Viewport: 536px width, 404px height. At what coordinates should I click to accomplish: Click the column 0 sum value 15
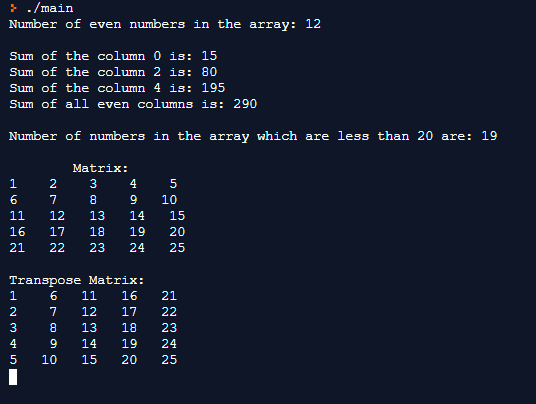pyautogui.click(x=209, y=56)
